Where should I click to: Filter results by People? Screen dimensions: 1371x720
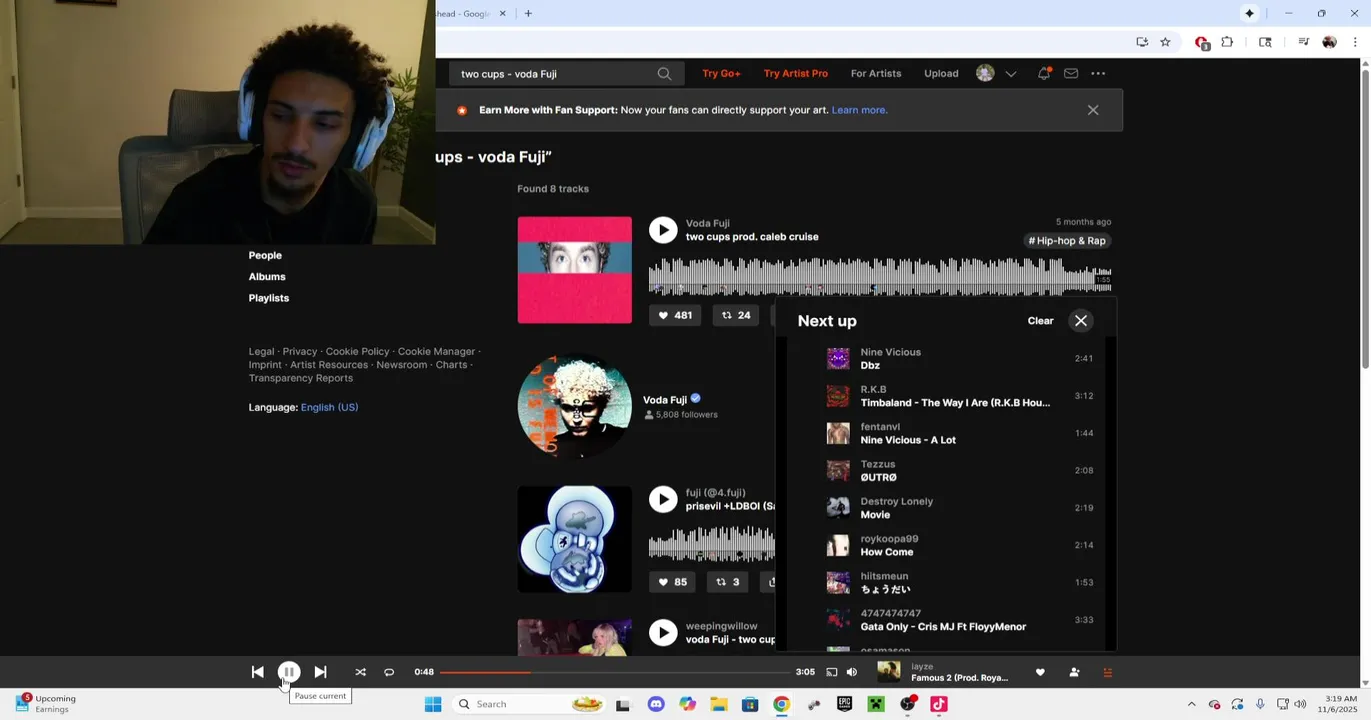pos(265,256)
